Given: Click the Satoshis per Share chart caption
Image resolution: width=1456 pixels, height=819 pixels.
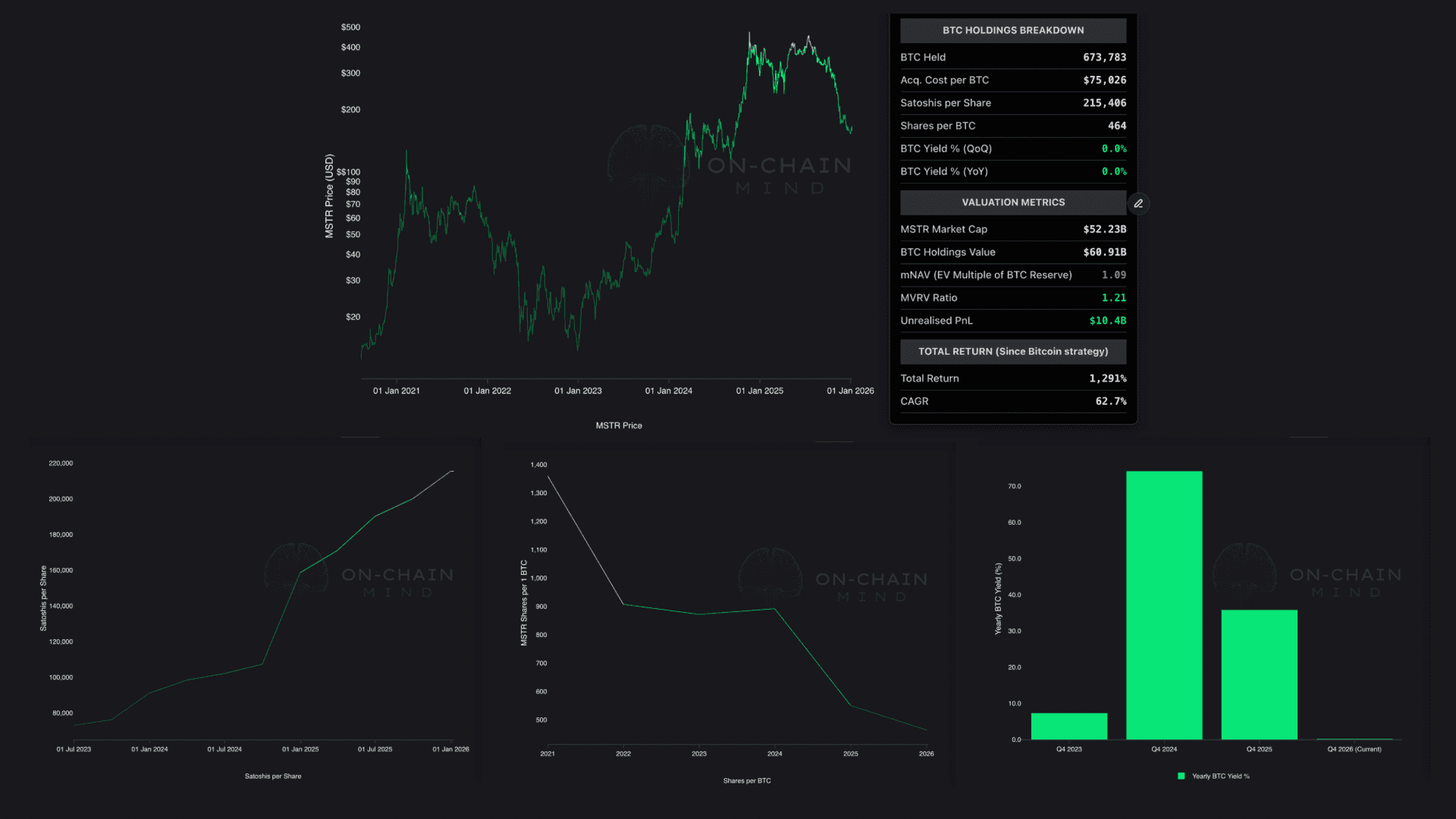Looking at the screenshot, I should pyautogui.click(x=273, y=776).
